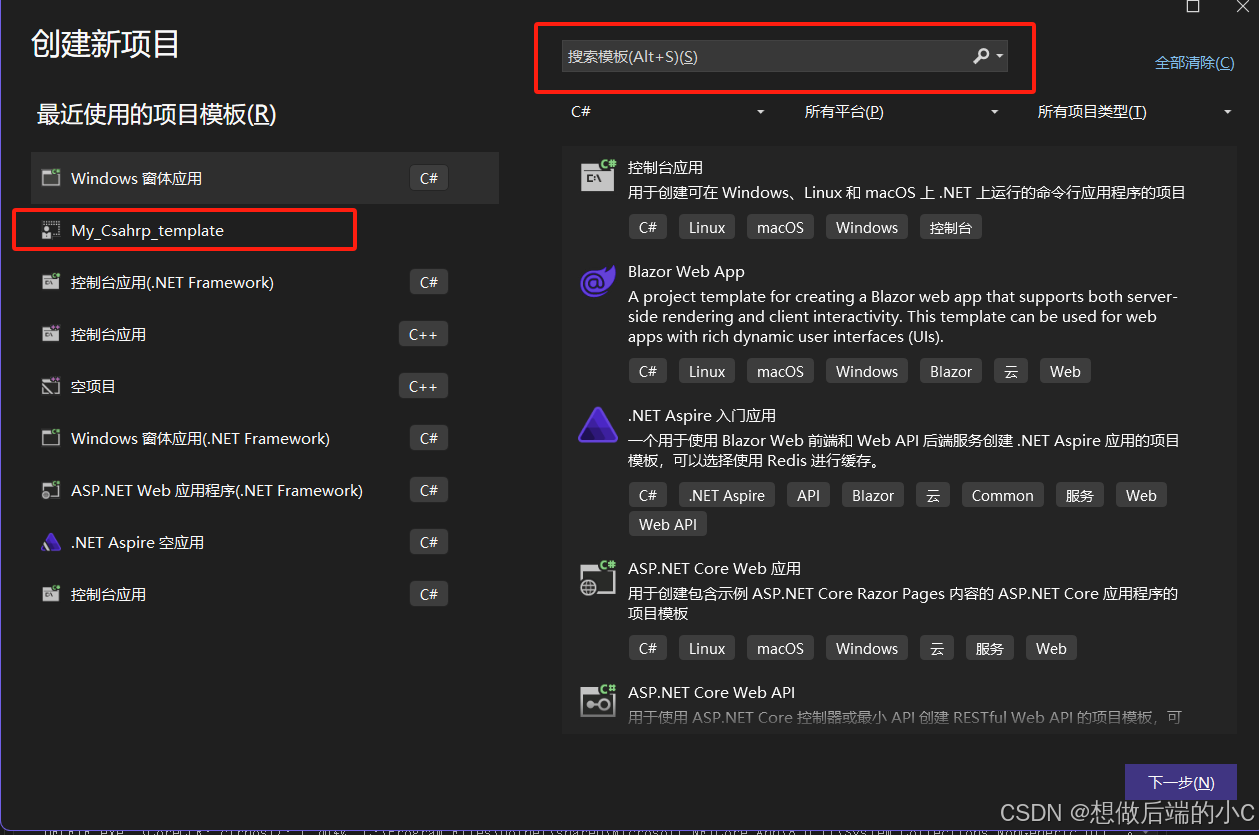1259x835 pixels.
Task: Click the search magnifier icon in the template search box
Action: coord(981,57)
